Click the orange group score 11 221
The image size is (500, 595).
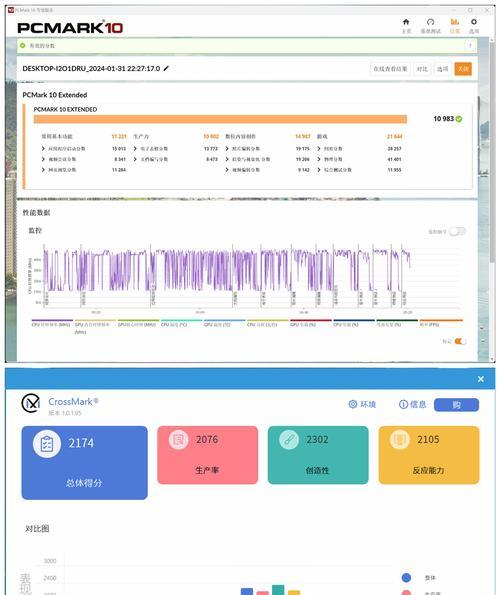[119, 136]
